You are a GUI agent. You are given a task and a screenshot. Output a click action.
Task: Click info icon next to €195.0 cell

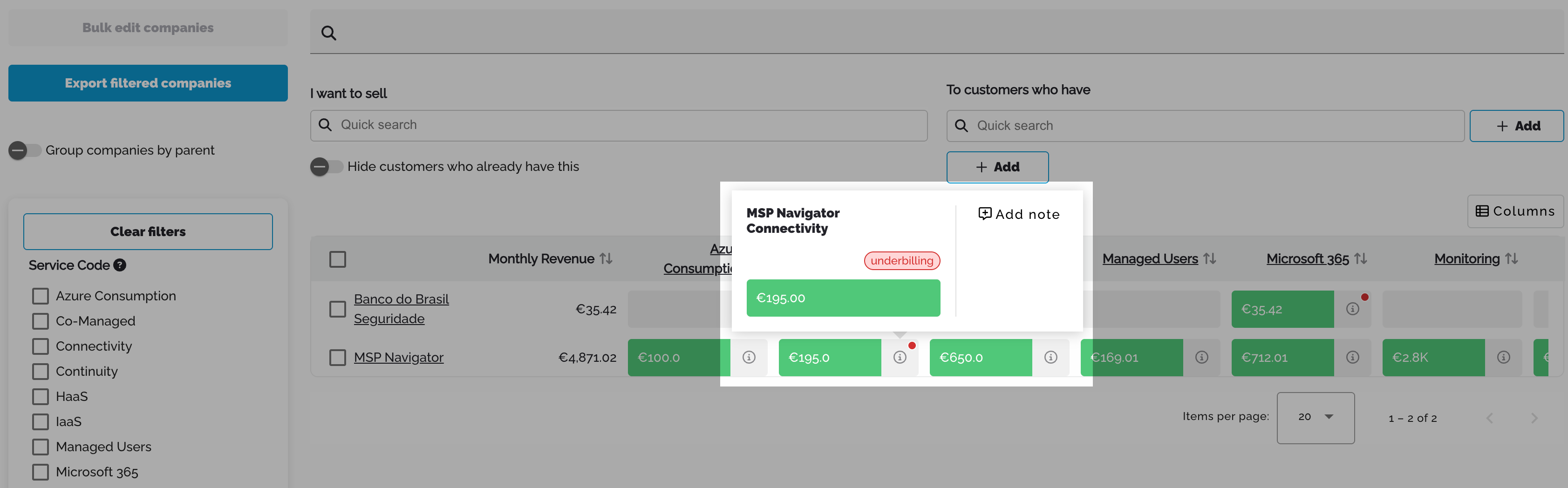[x=900, y=357]
